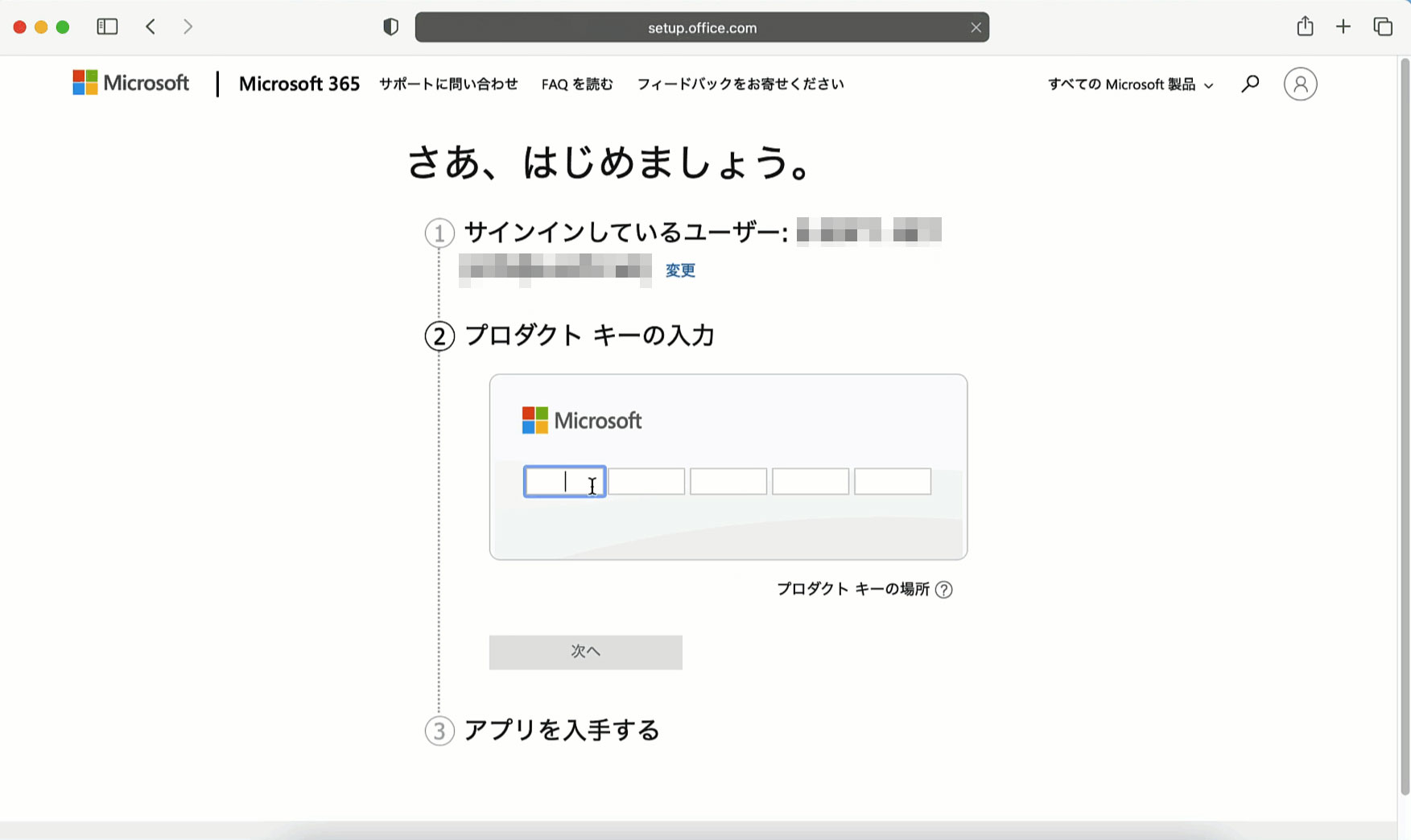
Task: Open FAQ を読む menu item
Action: point(577,84)
